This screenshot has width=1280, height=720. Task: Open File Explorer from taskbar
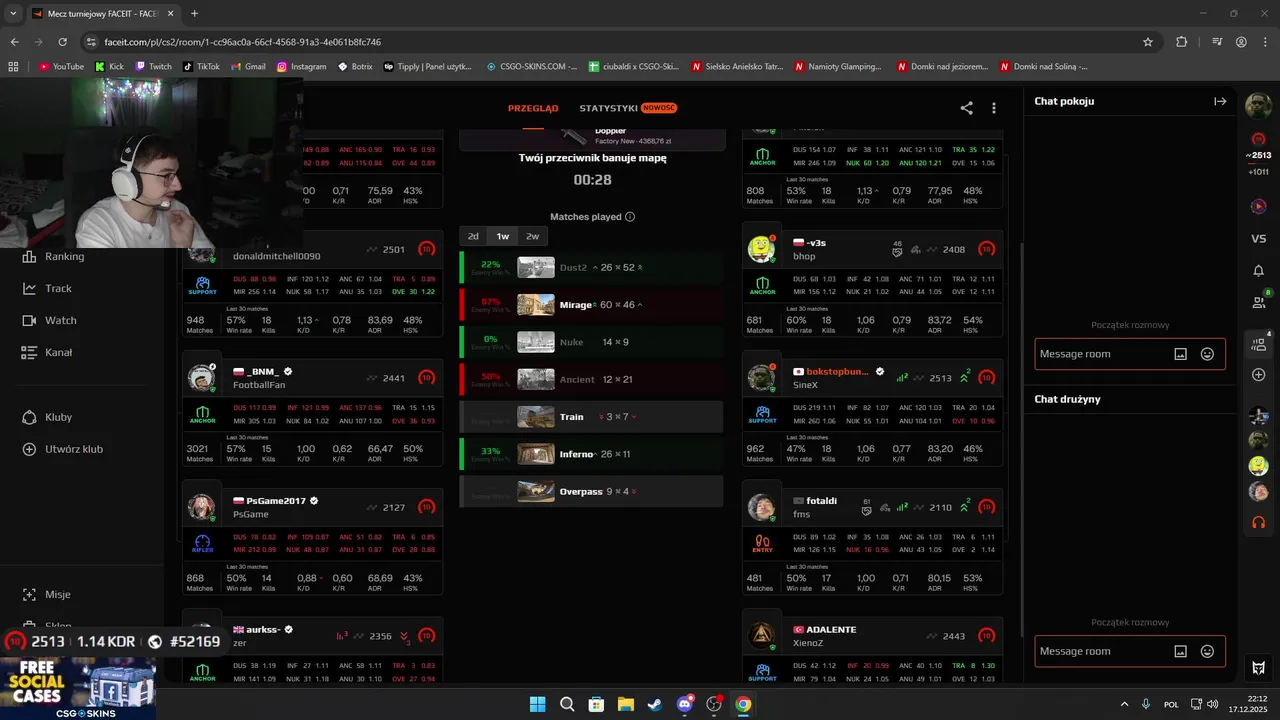pos(625,704)
